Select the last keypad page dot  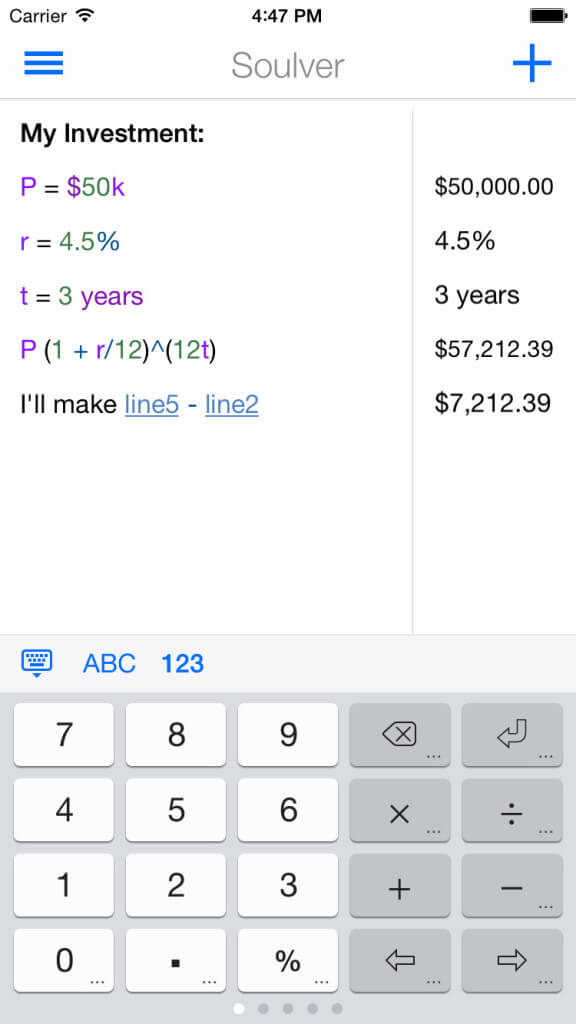click(337, 1009)
